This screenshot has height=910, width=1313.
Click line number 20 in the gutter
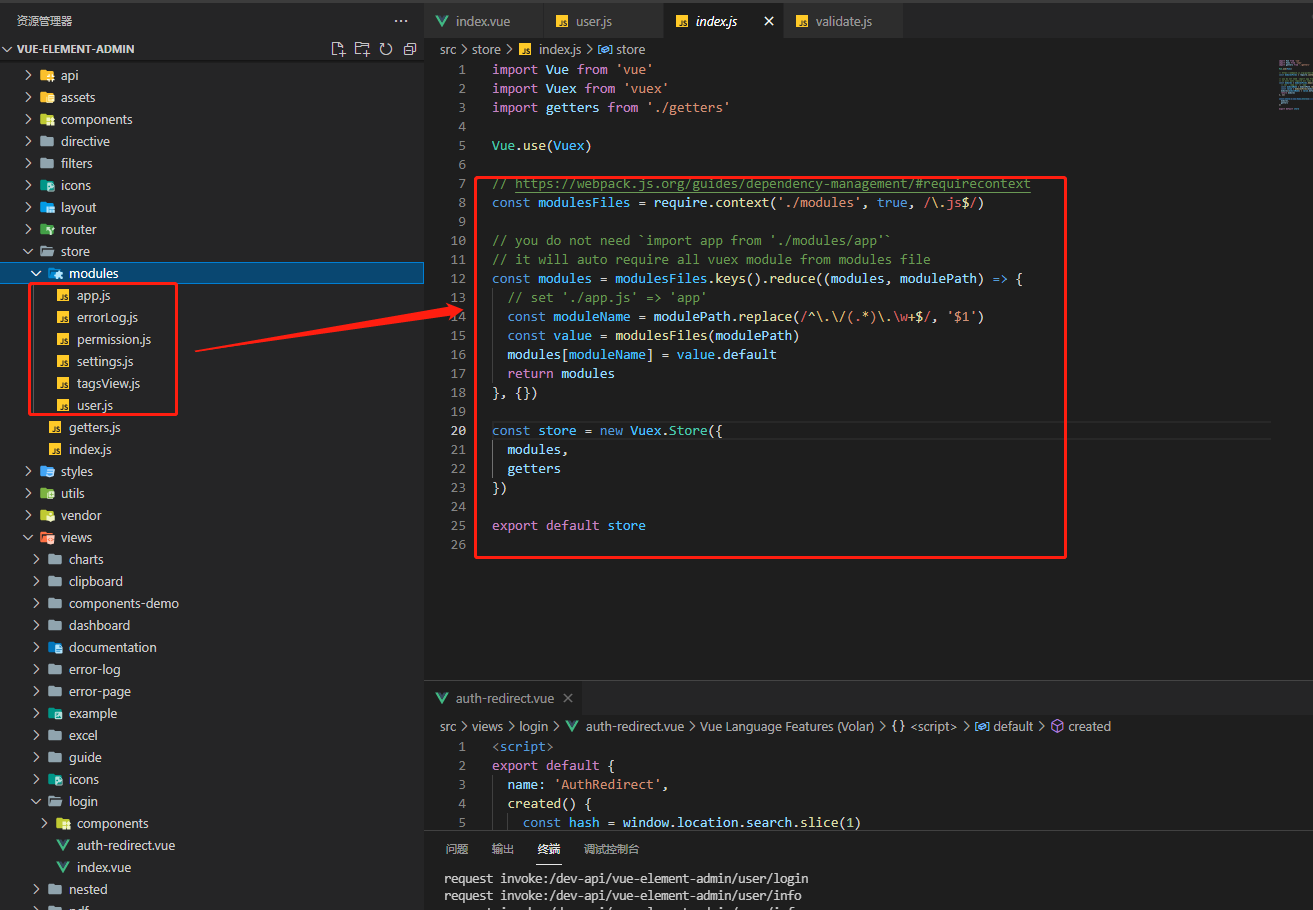click(458, 430)
